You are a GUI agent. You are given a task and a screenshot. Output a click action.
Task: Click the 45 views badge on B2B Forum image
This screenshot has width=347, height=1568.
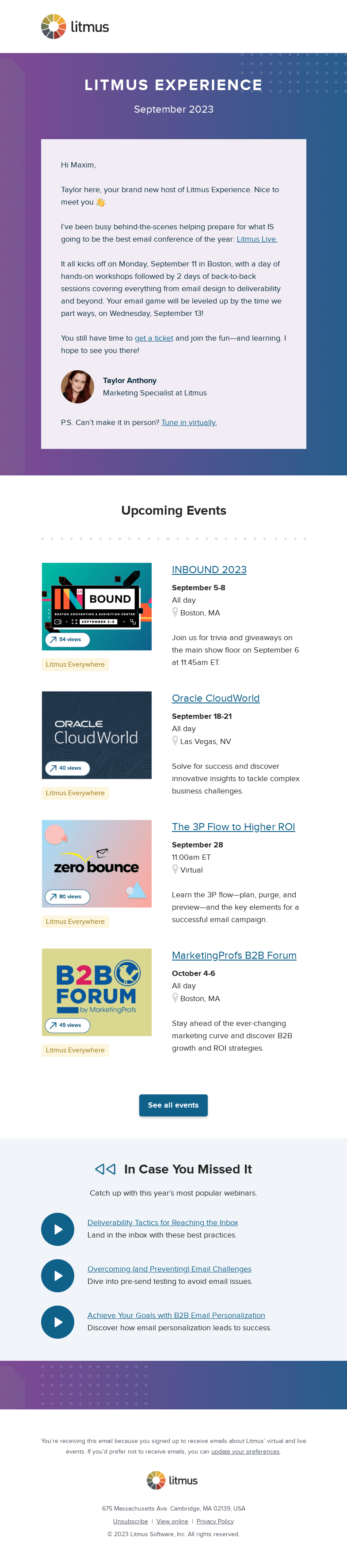(x=68, y=1025)
